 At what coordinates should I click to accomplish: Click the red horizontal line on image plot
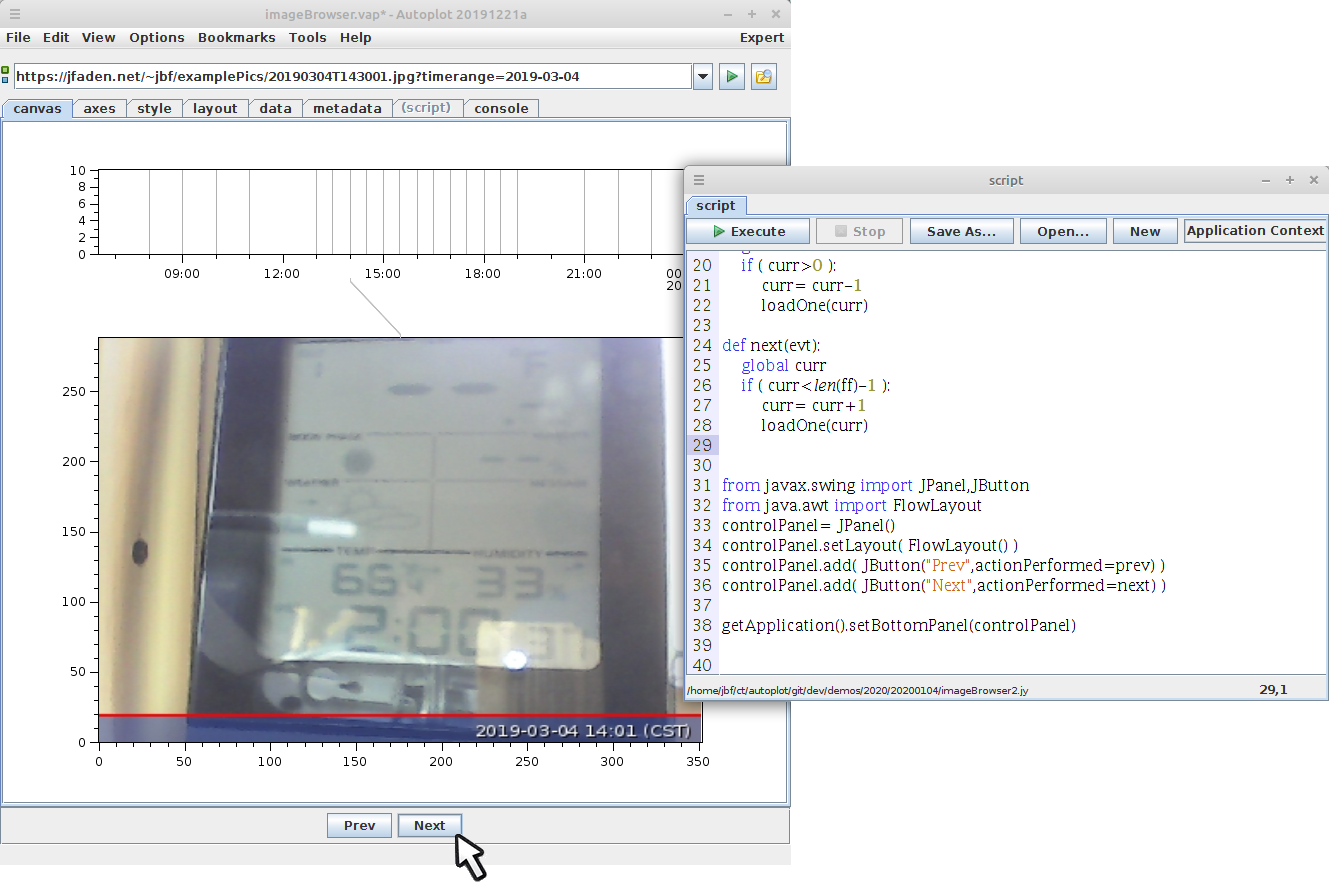click(400, 715)
